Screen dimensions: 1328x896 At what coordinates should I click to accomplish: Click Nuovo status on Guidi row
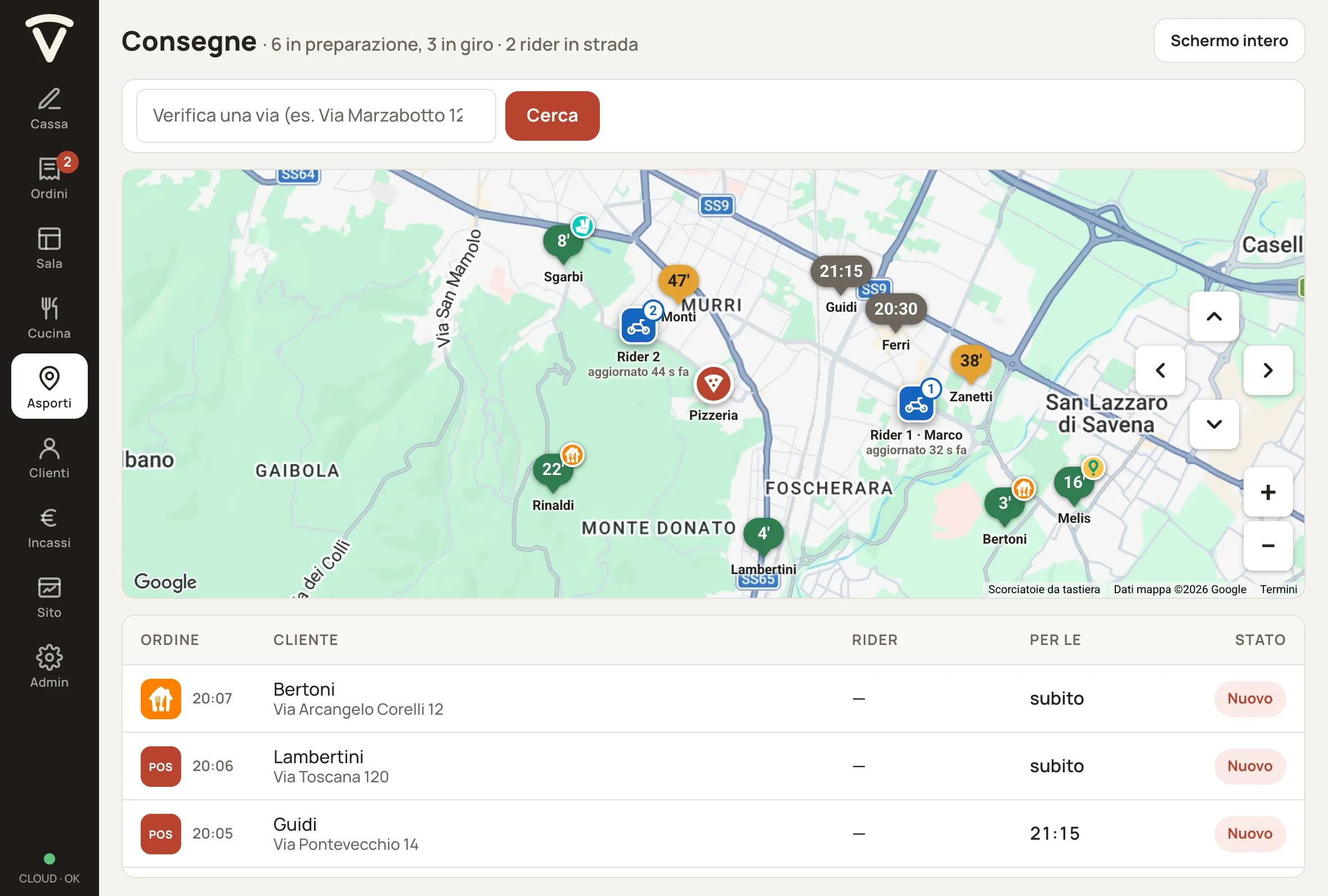point(1250,834)
